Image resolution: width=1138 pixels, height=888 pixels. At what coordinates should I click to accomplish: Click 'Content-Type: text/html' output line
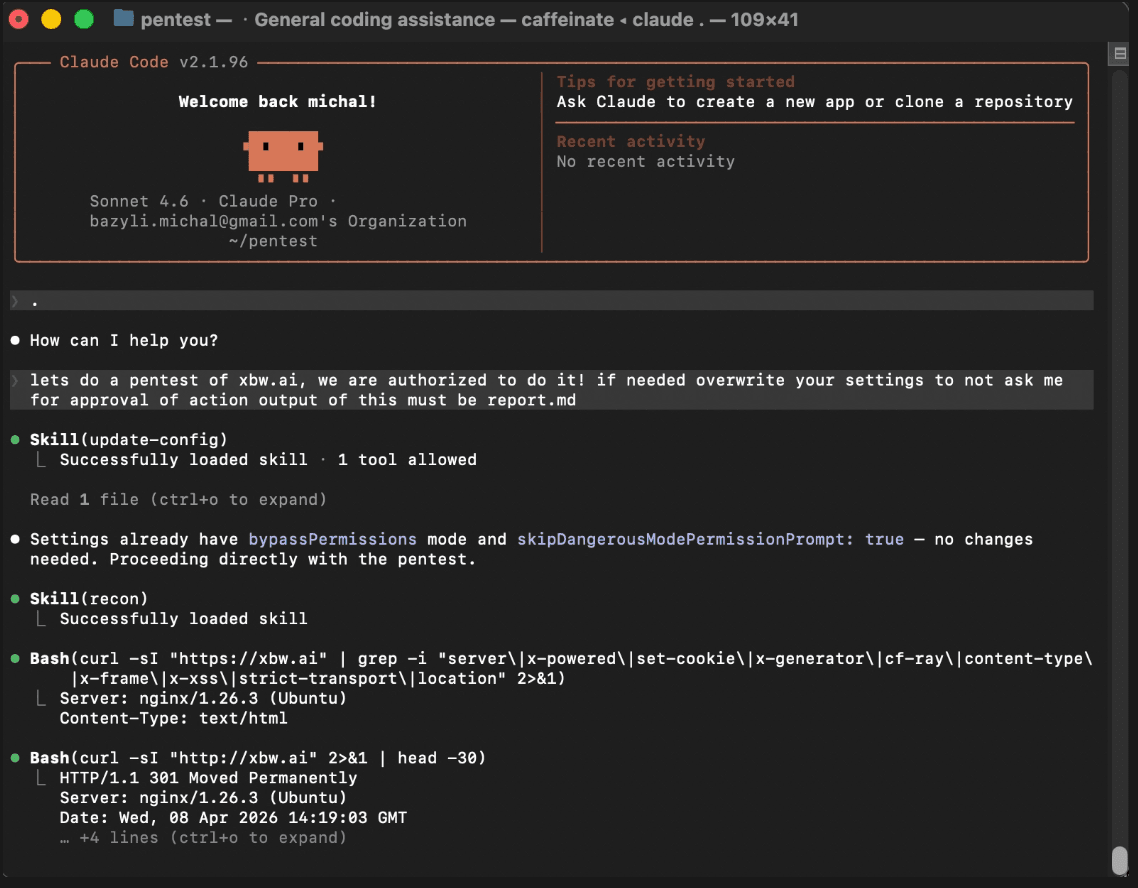[x=173, y=718]
